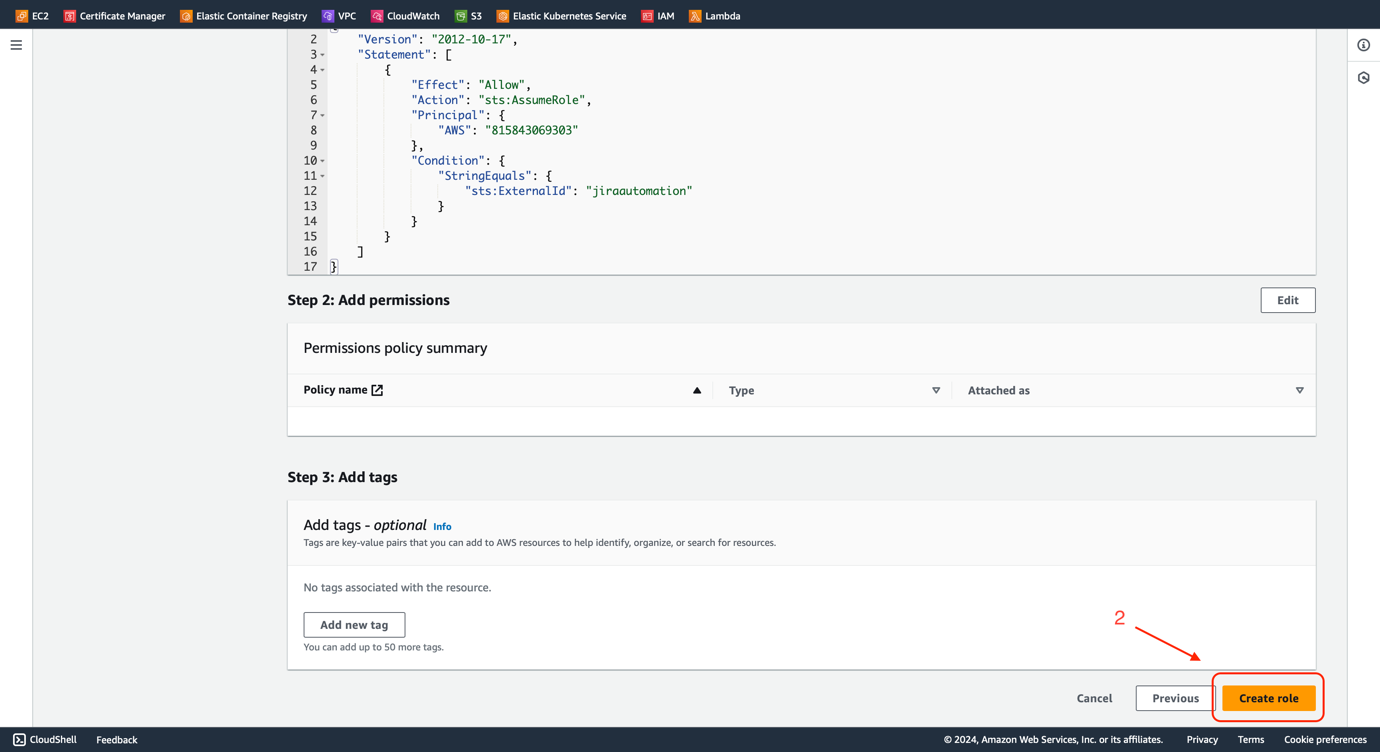Screen dimensions: 1380x752
Task: Open Cookie preferences in footer
Action: click(x=1325, y=740)
